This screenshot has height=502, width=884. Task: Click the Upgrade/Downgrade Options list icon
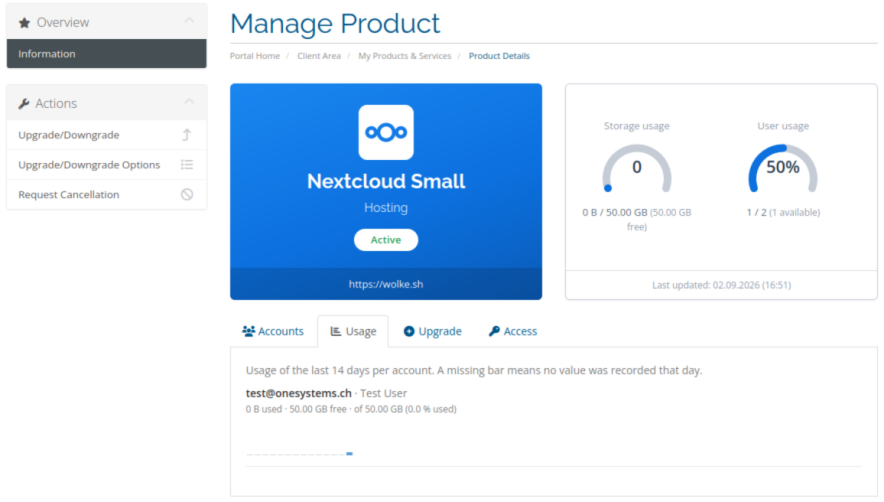click(187, 165)
